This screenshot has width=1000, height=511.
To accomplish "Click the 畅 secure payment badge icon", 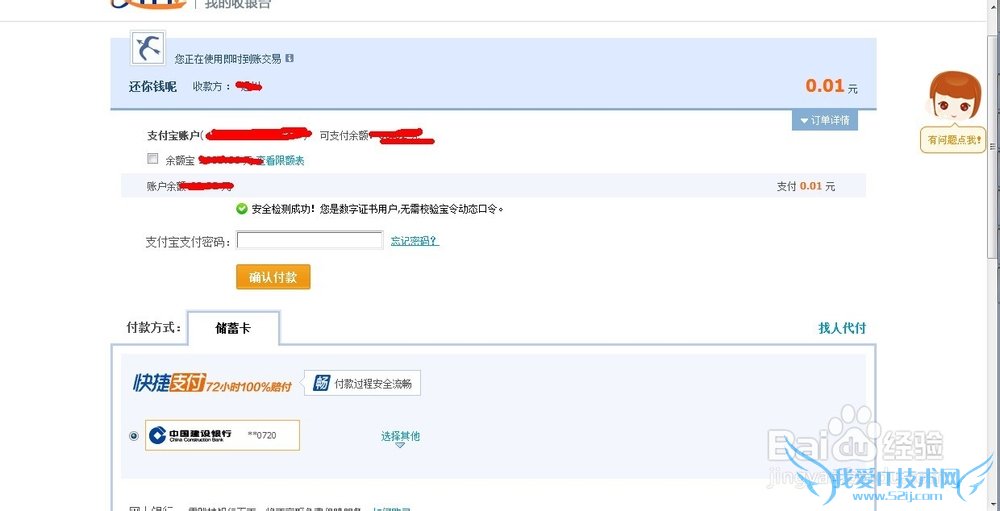I will point(321,383).
